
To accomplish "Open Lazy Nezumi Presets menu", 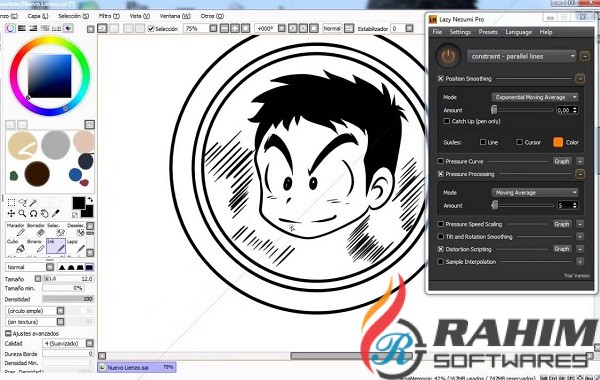I will 488,32.
